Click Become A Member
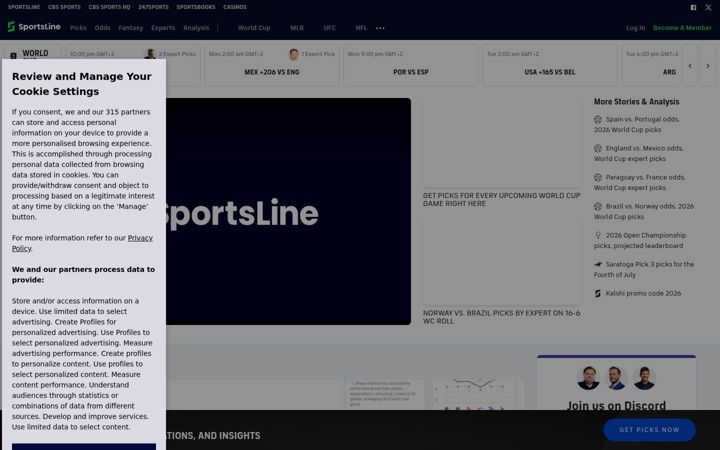 682,28
